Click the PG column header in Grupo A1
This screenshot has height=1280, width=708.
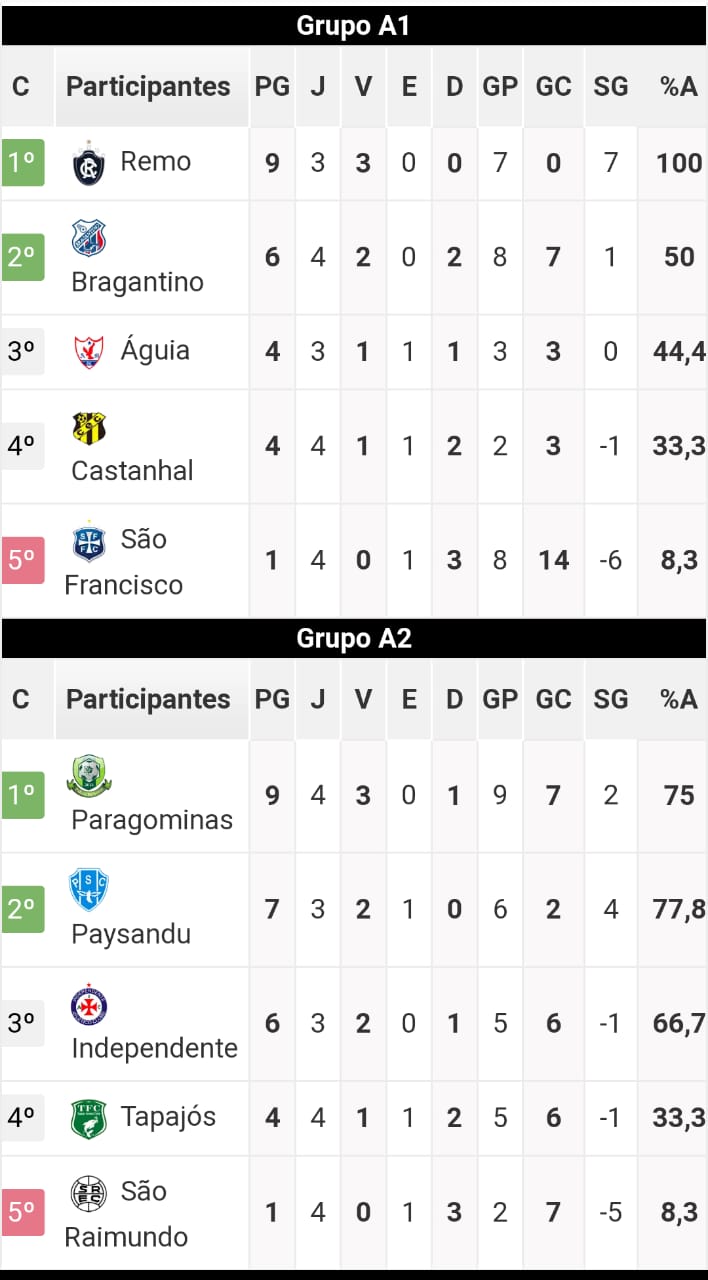point(272,86)
